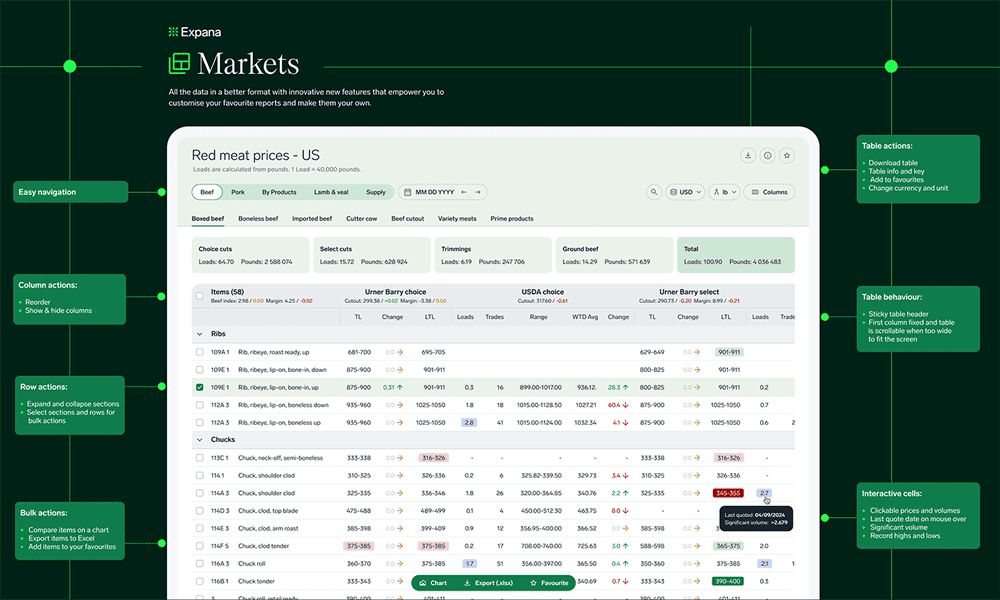Download the Red meat prices table
Screen dimensions: 1000x600
[748, 155]
